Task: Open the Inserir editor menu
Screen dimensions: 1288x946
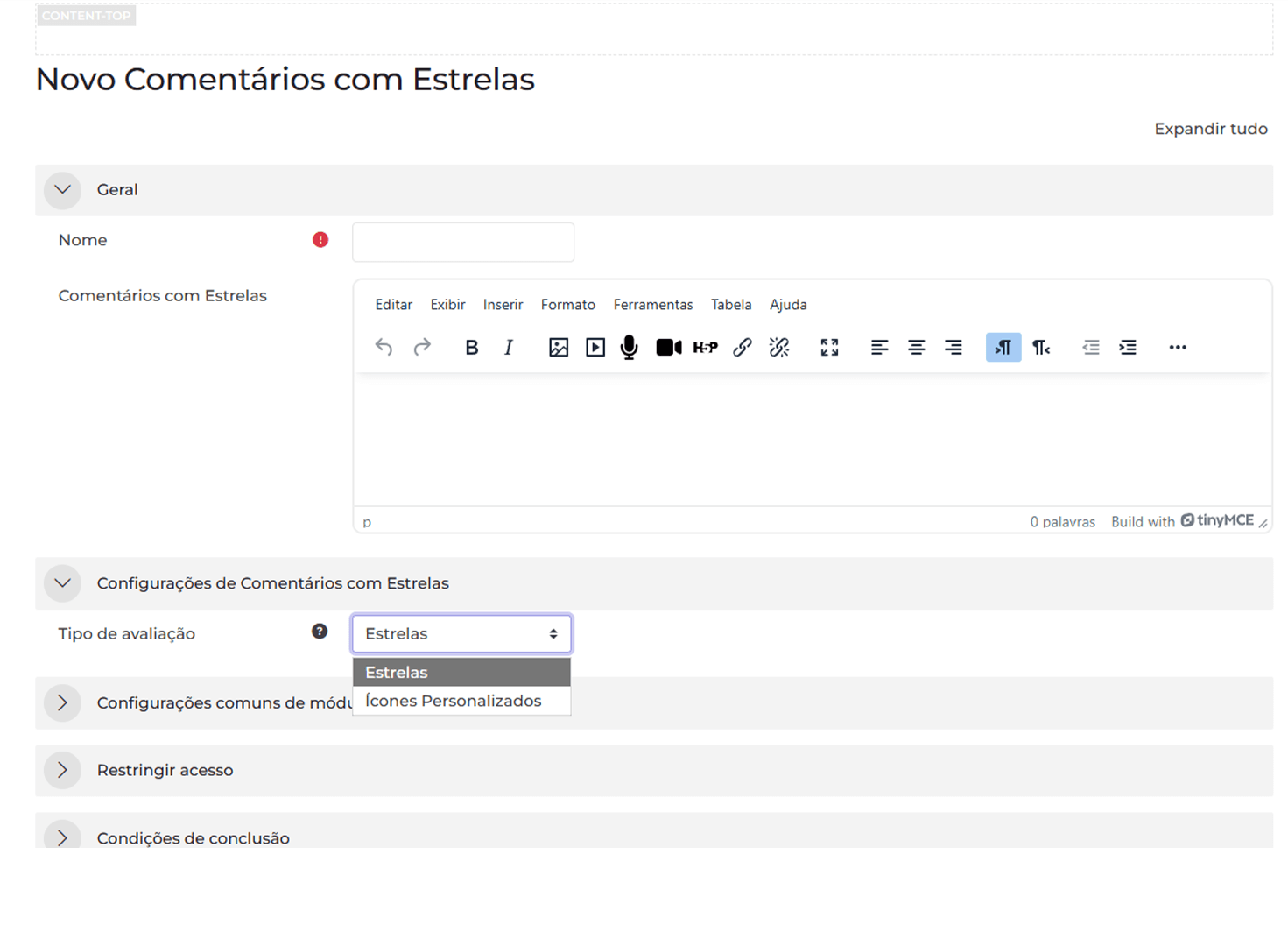Action: (503, 305)
